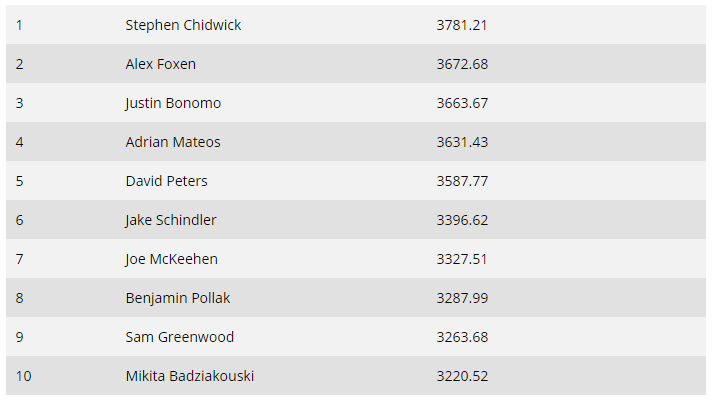Viewport: 713px width, 402px height.
Task: Select the Joe McKeehen row name
Action: click(171, 260)
